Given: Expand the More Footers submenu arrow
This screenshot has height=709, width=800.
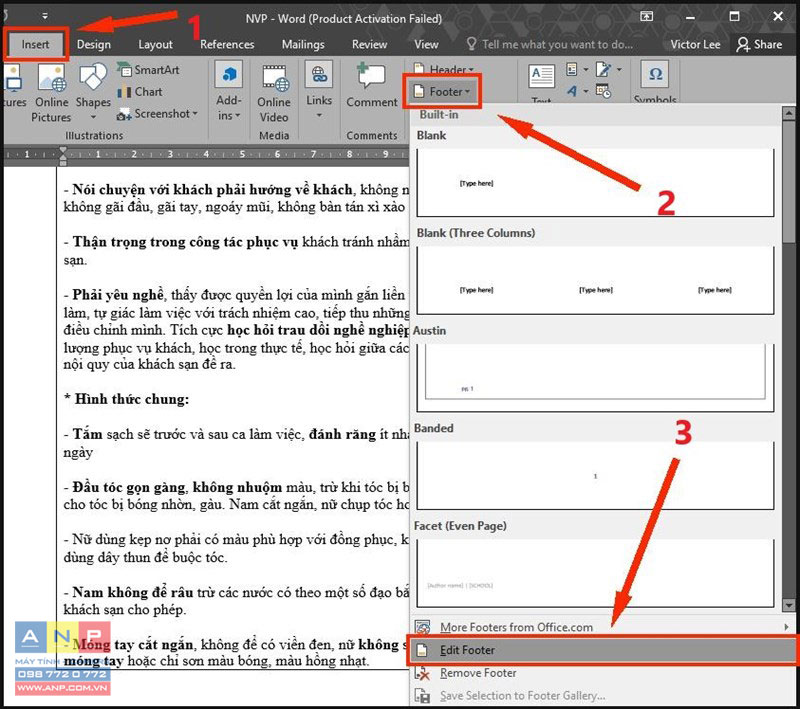Looking at the screenshot, I should click(x=786, y=627).
